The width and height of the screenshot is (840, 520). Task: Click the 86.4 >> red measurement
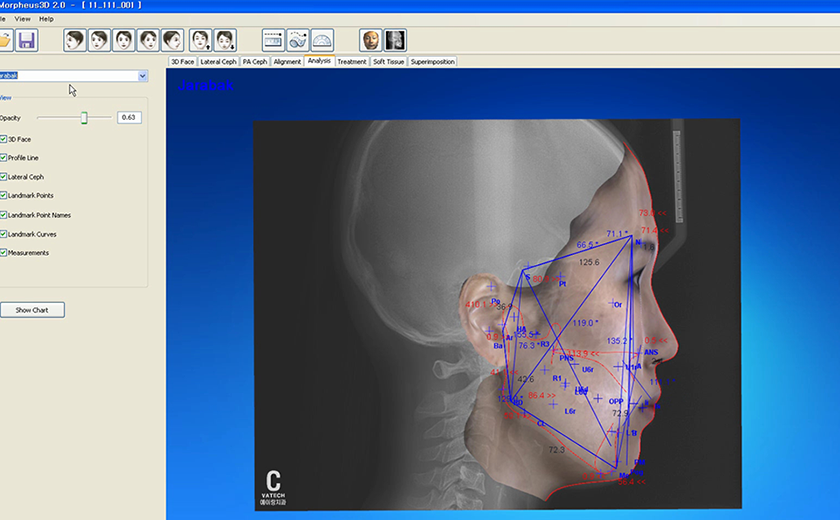[x=542, y=395]
